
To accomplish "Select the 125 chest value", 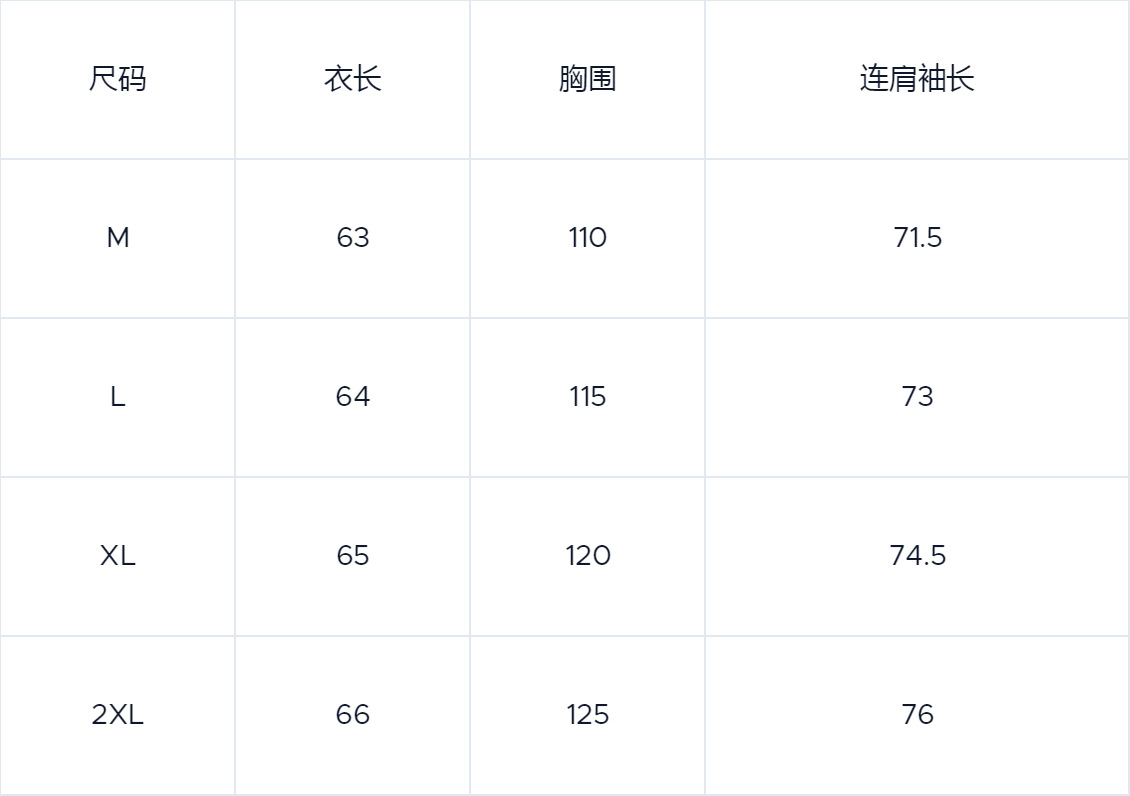I will click(587, 715).
